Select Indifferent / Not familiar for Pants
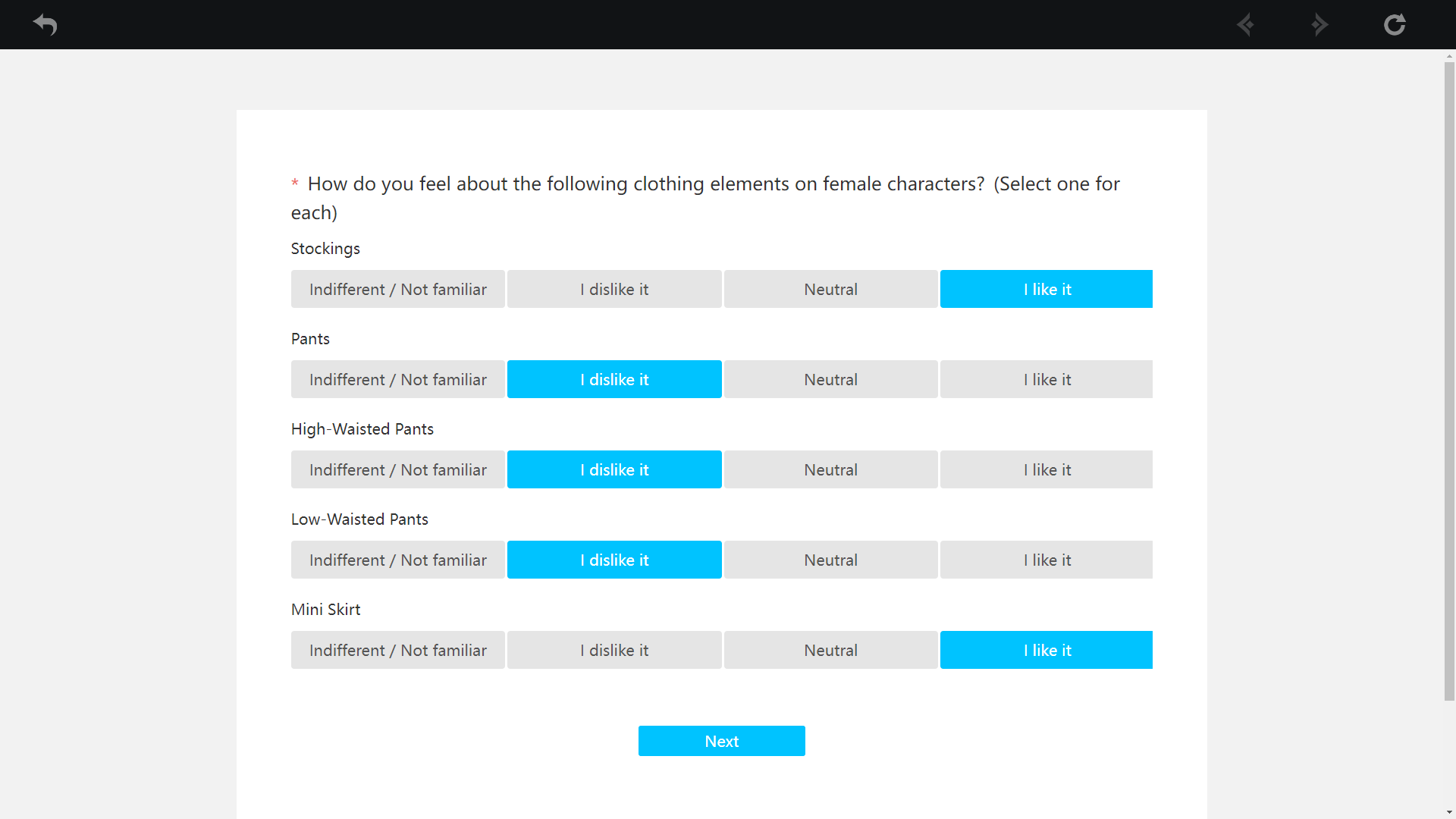Image resolution: width=1456 pixels, height=819 pixels. pos(398,379)
